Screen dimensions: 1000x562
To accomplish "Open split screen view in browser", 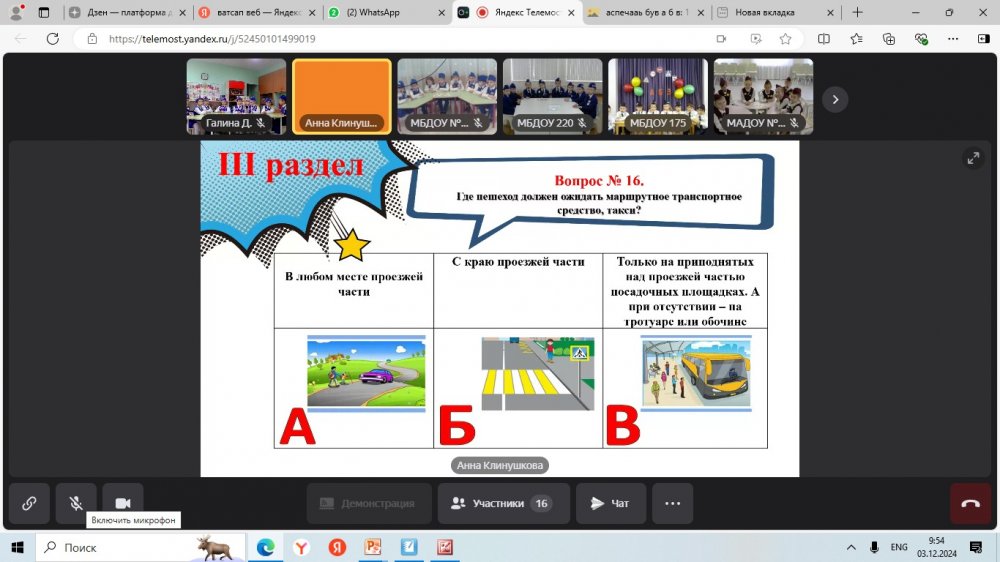I will [823, 39].
